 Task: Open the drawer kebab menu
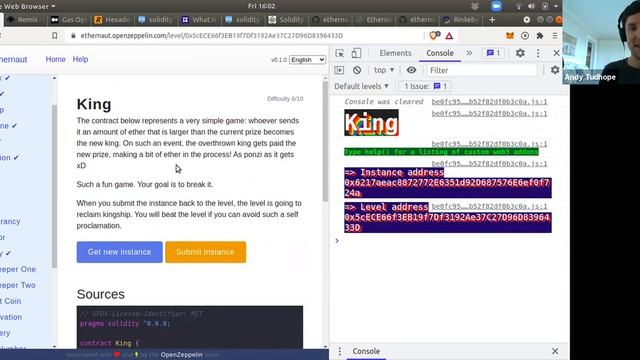point(340,351)
